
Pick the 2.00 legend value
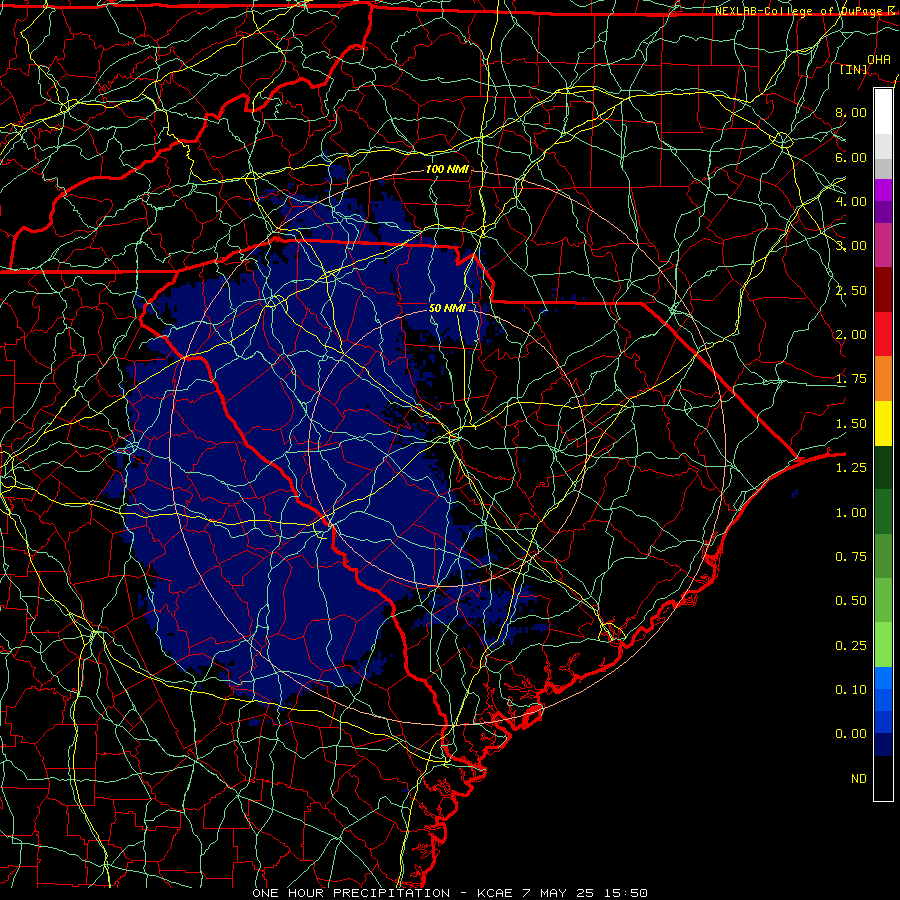coord(851,335)
